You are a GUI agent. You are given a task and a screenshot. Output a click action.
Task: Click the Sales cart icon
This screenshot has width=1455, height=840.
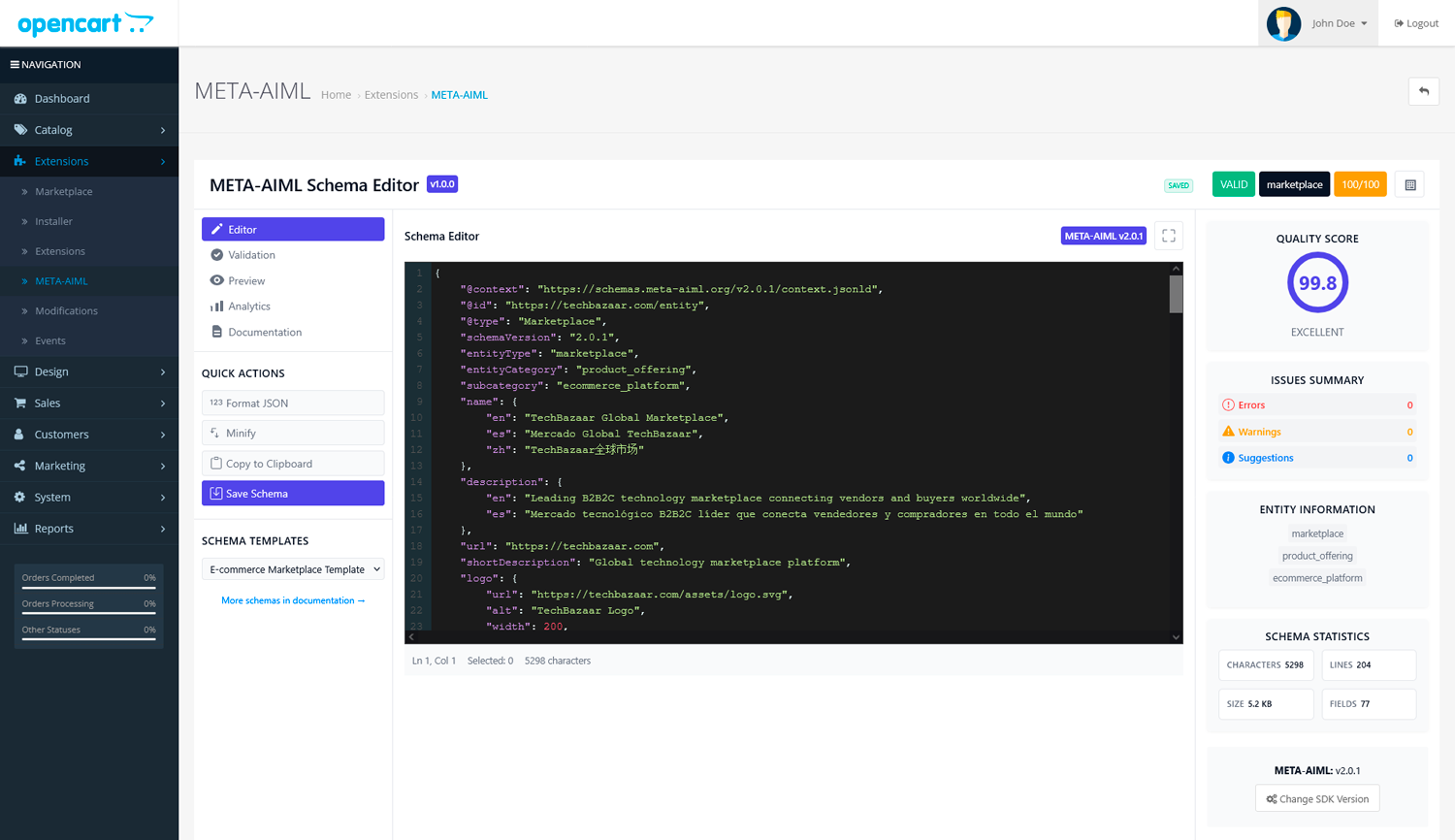[20, 403]
